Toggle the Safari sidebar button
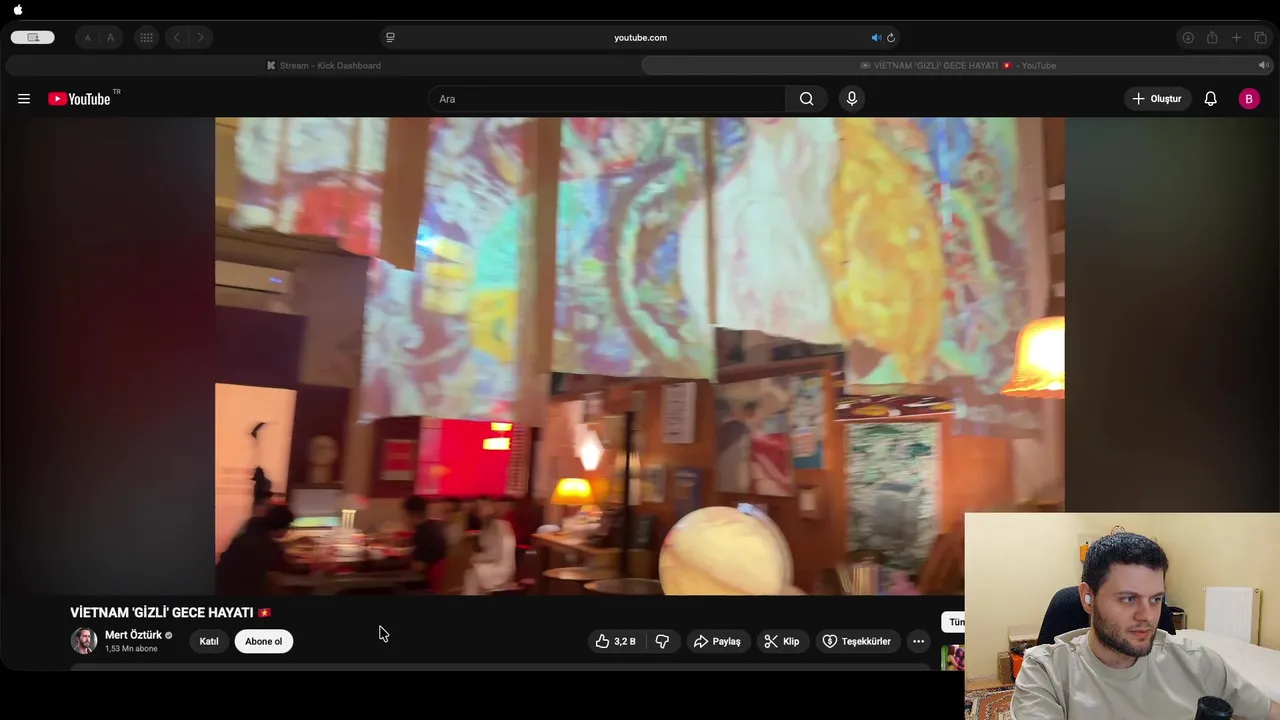 pos(33,38)
